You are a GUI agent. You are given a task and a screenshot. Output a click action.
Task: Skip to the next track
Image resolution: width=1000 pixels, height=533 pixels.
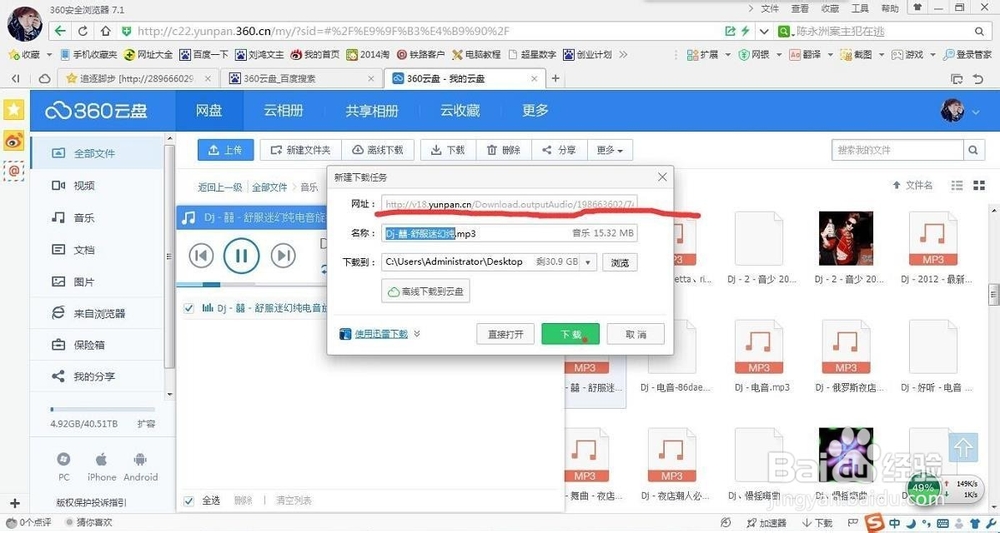[283, 256]
